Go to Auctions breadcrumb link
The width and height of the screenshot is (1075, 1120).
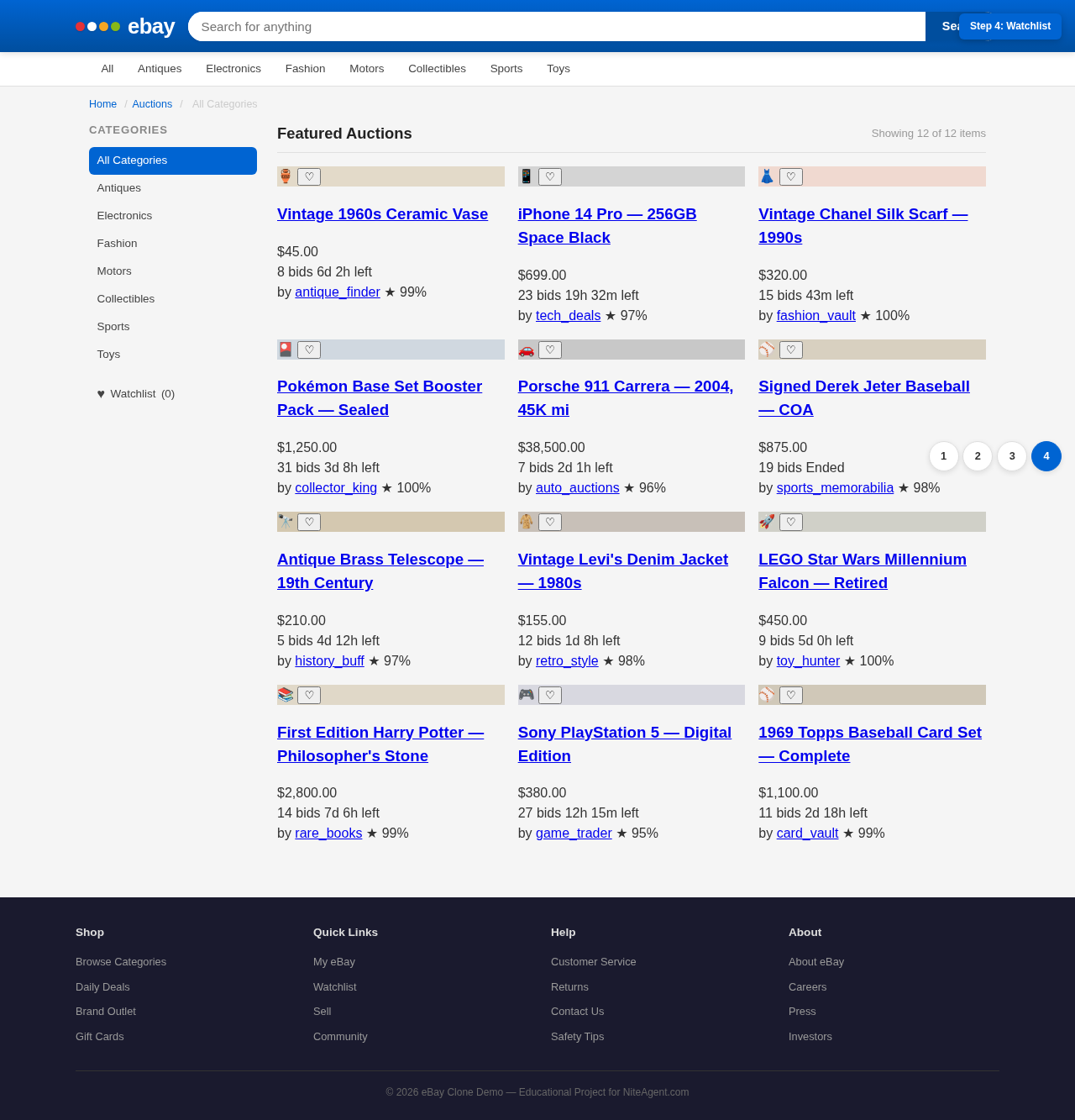point(152,104)
